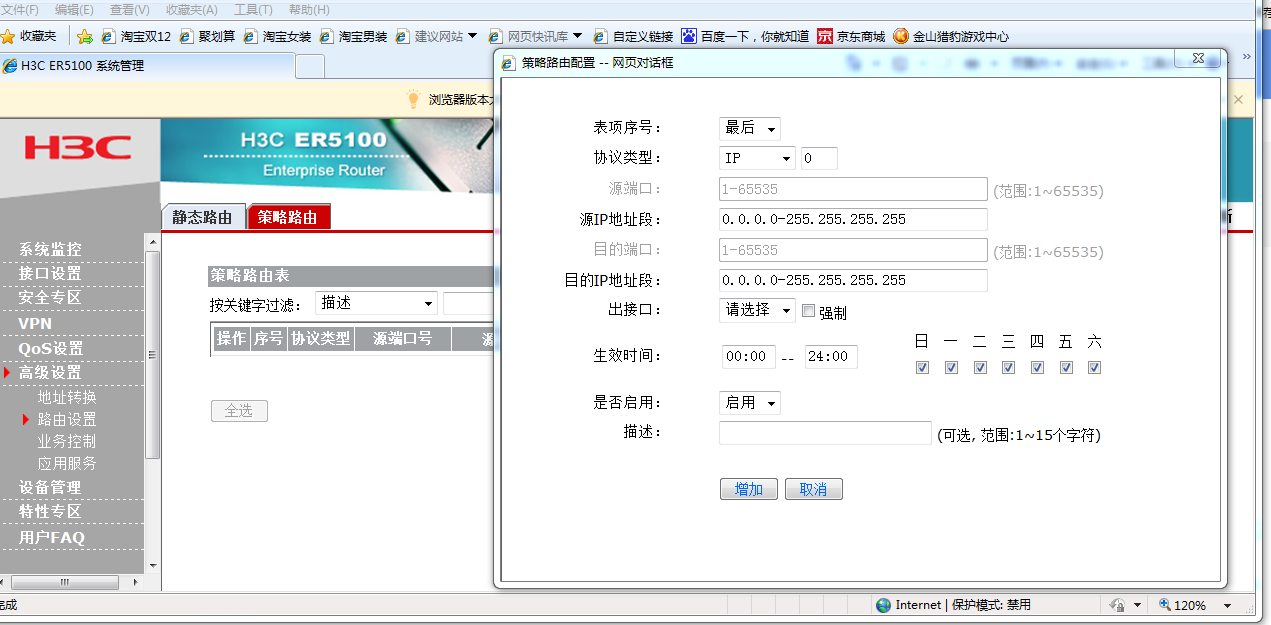The height and width of the screenshot is (625, 1271).
Task: Uncheck the 二 (Tuesday) checkbox
Action: (x=980, y=367)
